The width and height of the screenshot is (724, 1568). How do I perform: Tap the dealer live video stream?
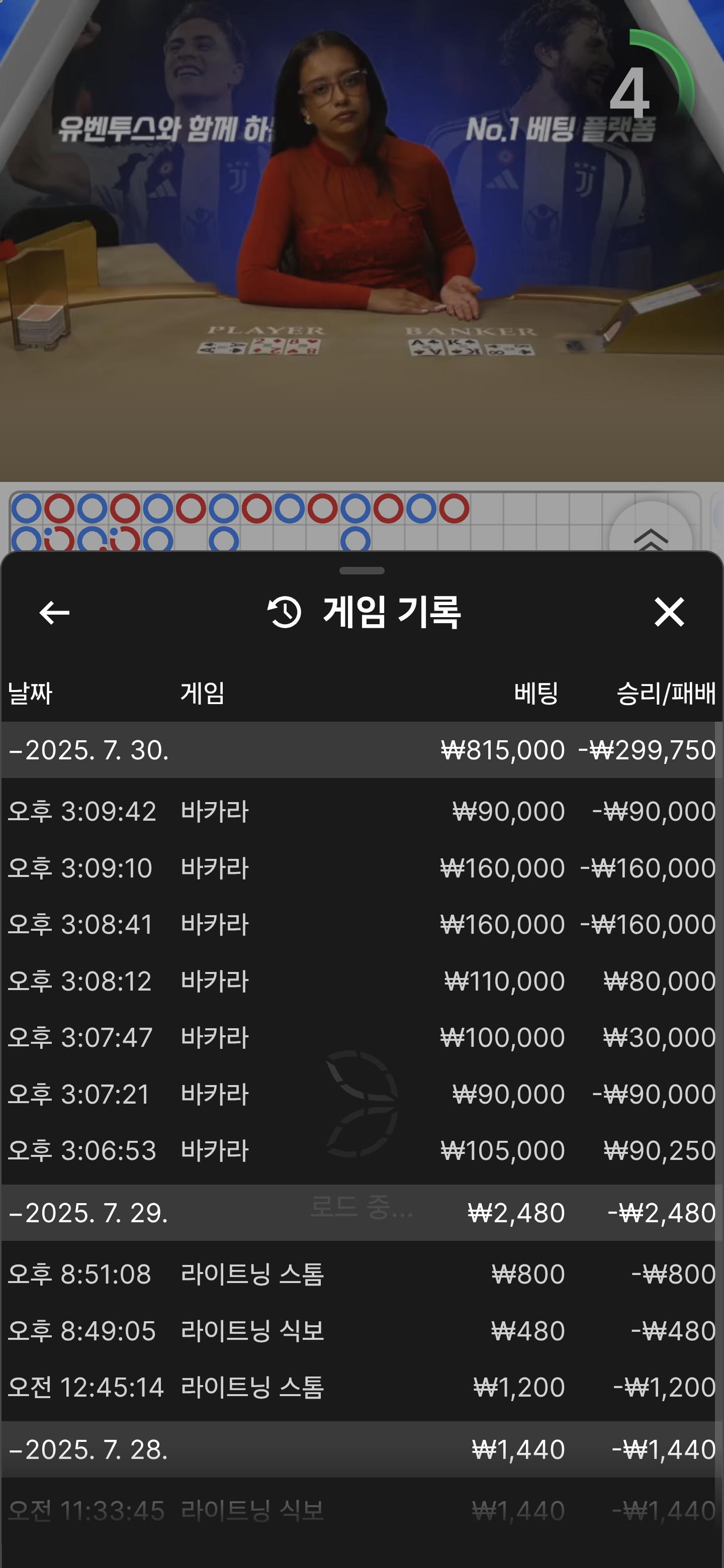pyautogui.click(x=361, y=243)
